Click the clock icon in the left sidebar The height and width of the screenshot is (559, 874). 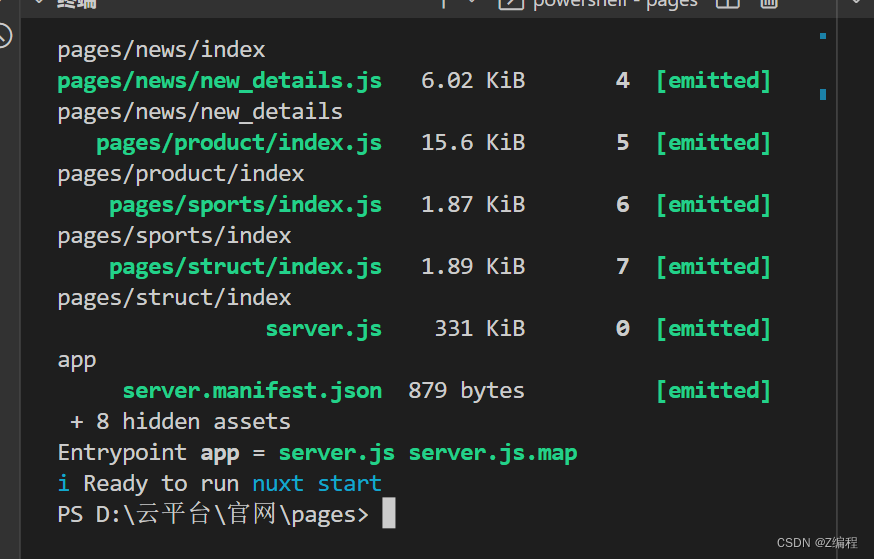(4, 36)
